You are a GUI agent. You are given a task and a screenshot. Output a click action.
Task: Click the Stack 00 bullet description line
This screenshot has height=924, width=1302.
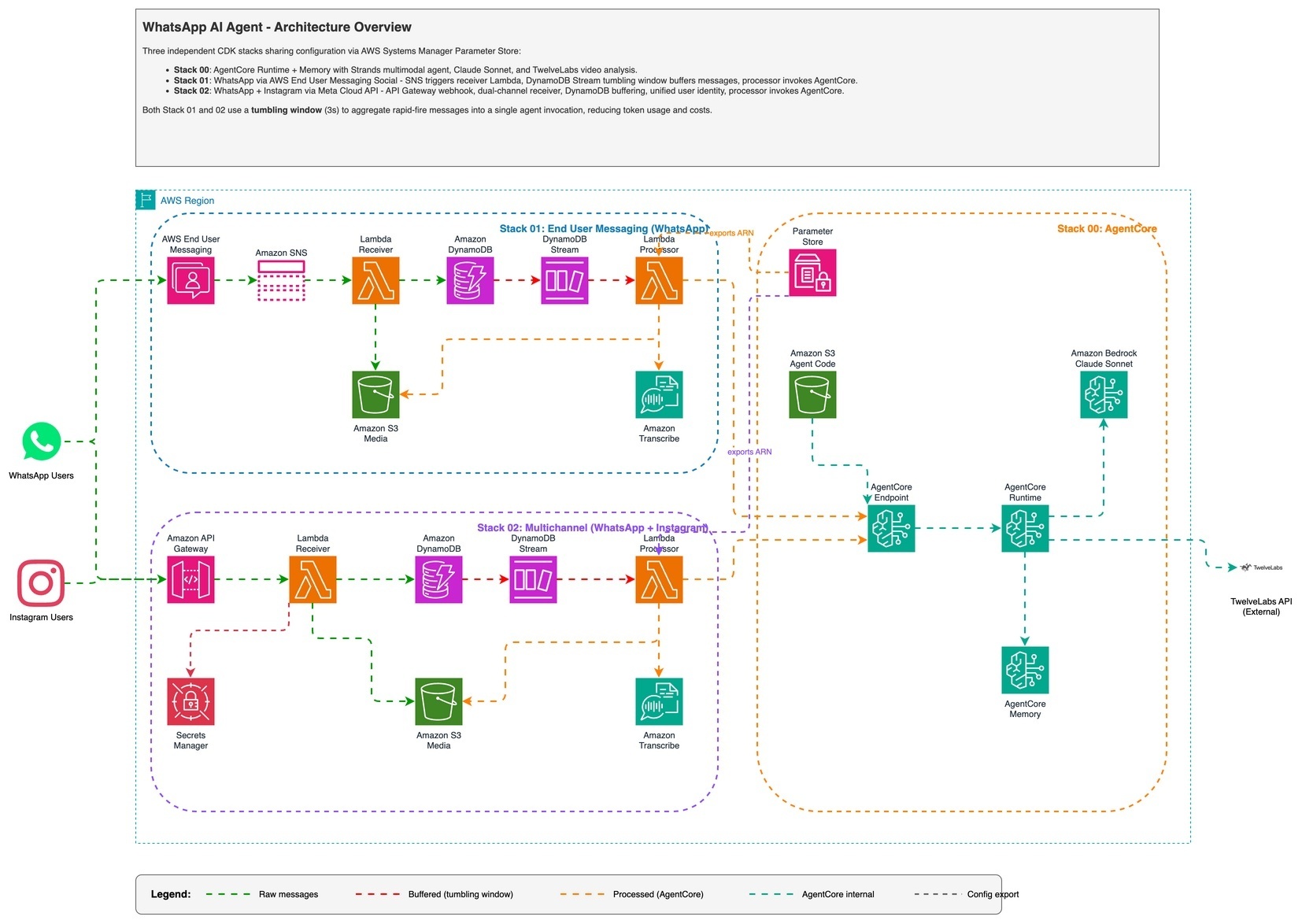[x=405, y=70]
